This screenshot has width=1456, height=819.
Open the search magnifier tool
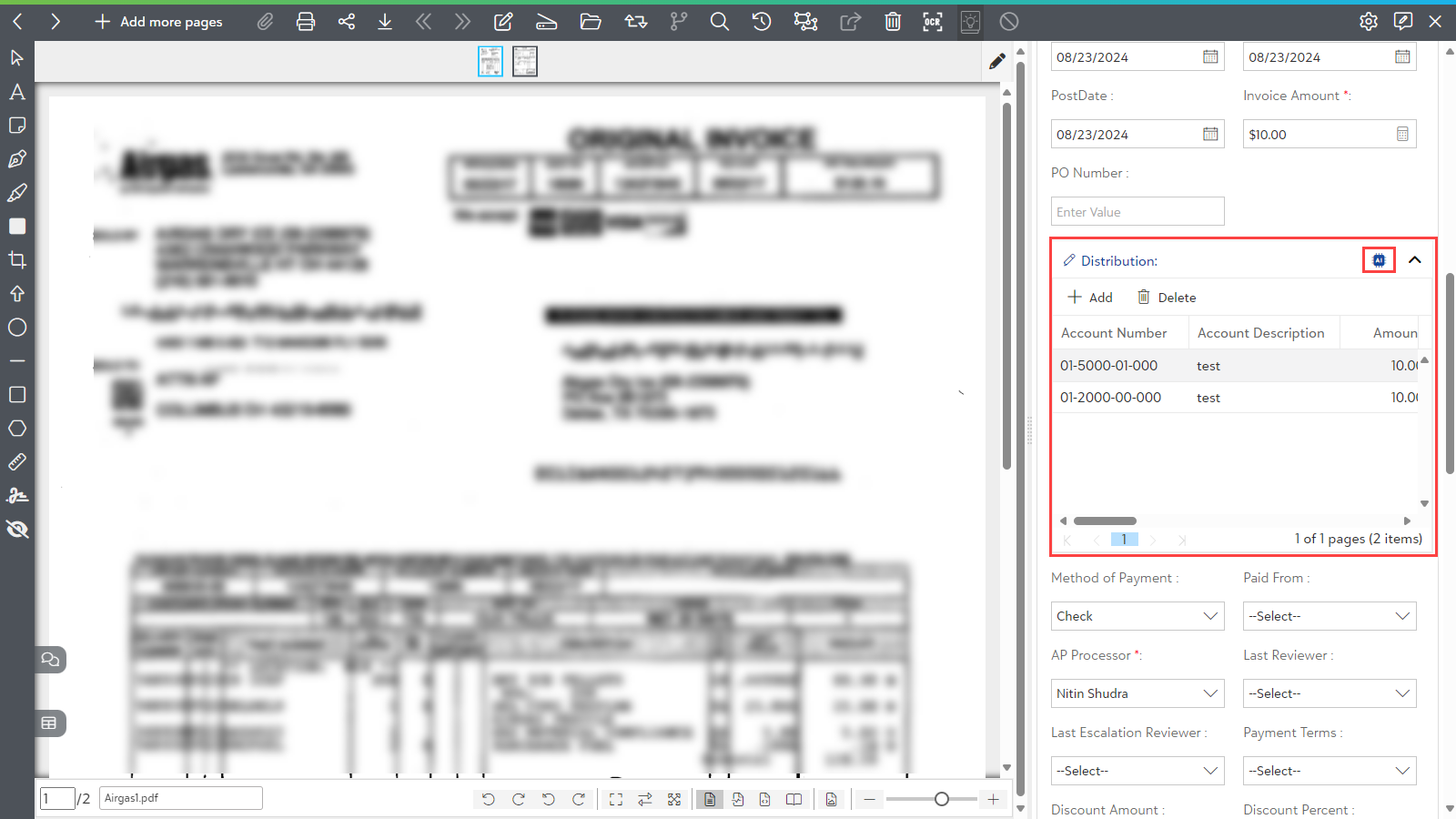(719, 22)
